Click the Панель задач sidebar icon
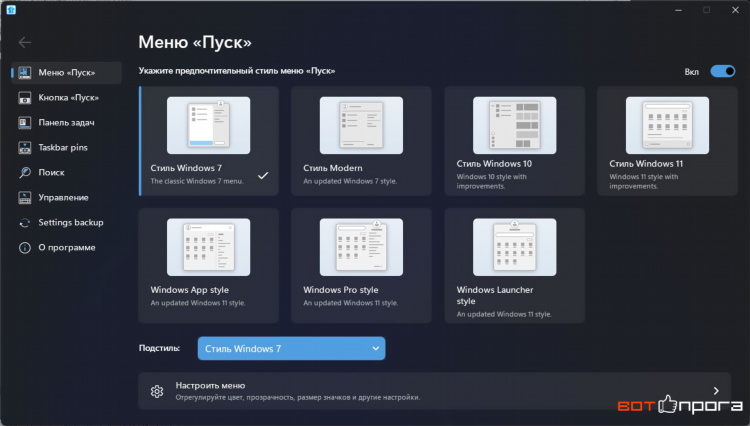Image resolution: width=750 pixels, height=426 pixels. tap(25, 123)
